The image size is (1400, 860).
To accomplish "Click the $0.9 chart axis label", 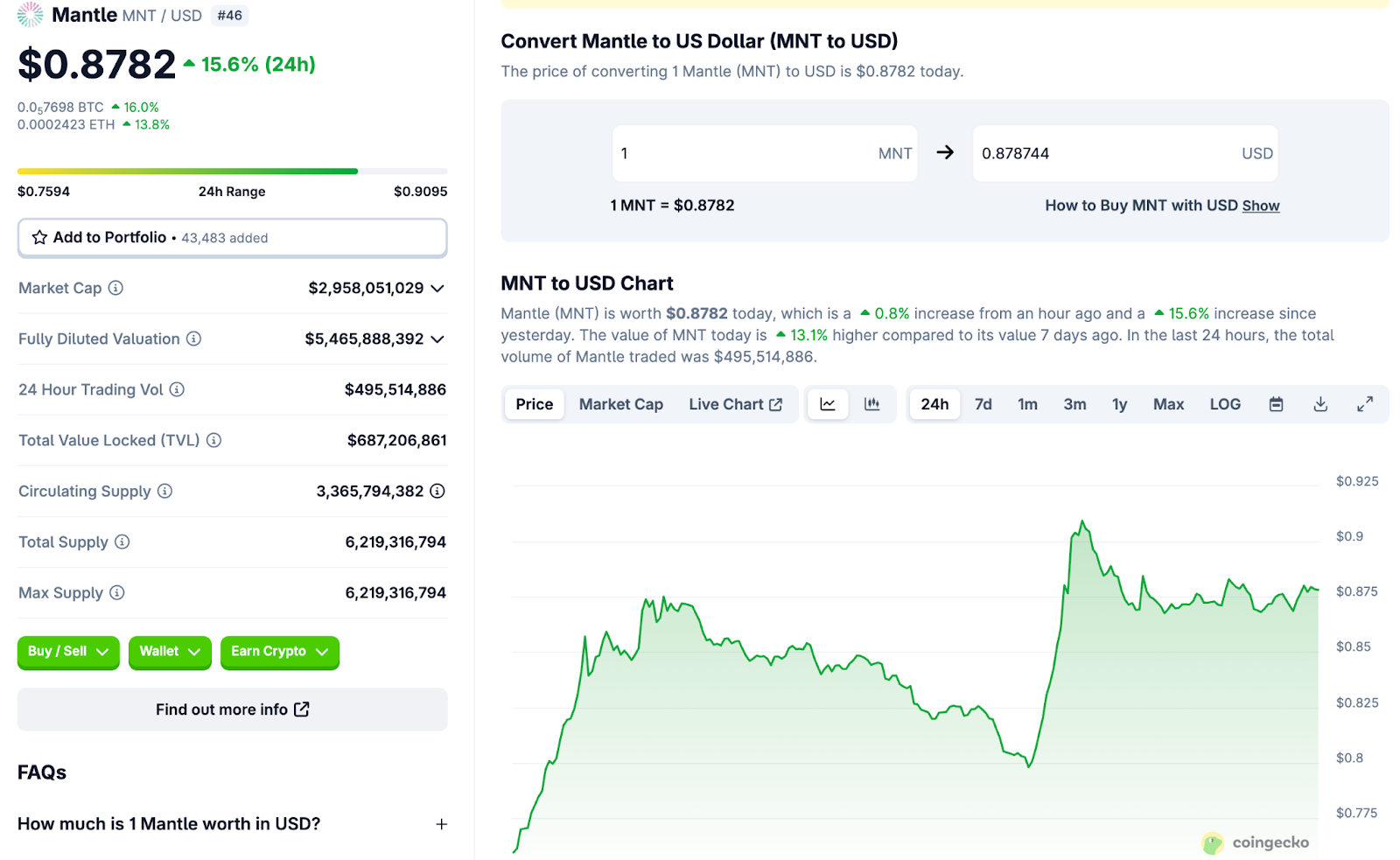I will (x=1349, y=536).
